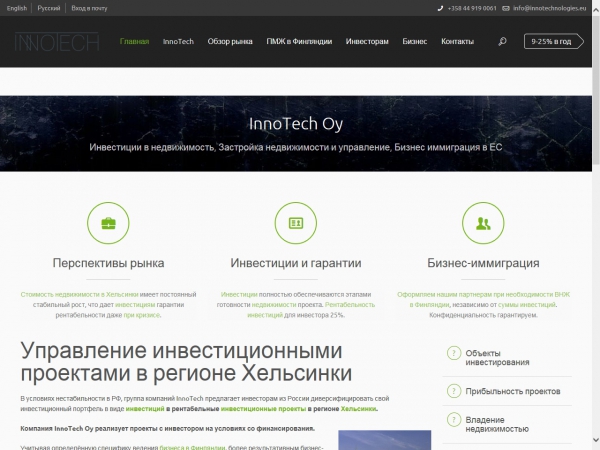The width and height of the screenshot is (600, 450).
Task: Open Инвесторам menu item
Action: (367, 41)
